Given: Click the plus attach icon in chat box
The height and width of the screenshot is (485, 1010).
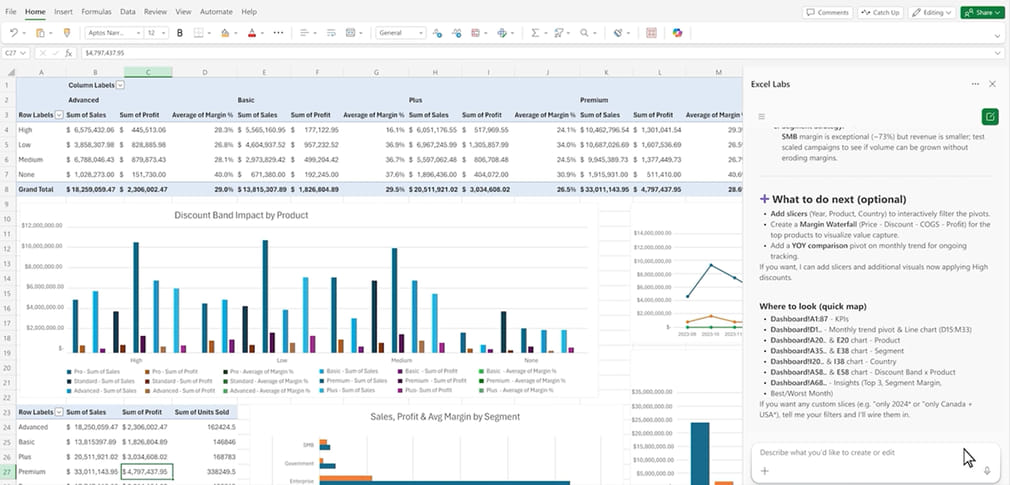Looking at the screenshot, I should point(765,470).
